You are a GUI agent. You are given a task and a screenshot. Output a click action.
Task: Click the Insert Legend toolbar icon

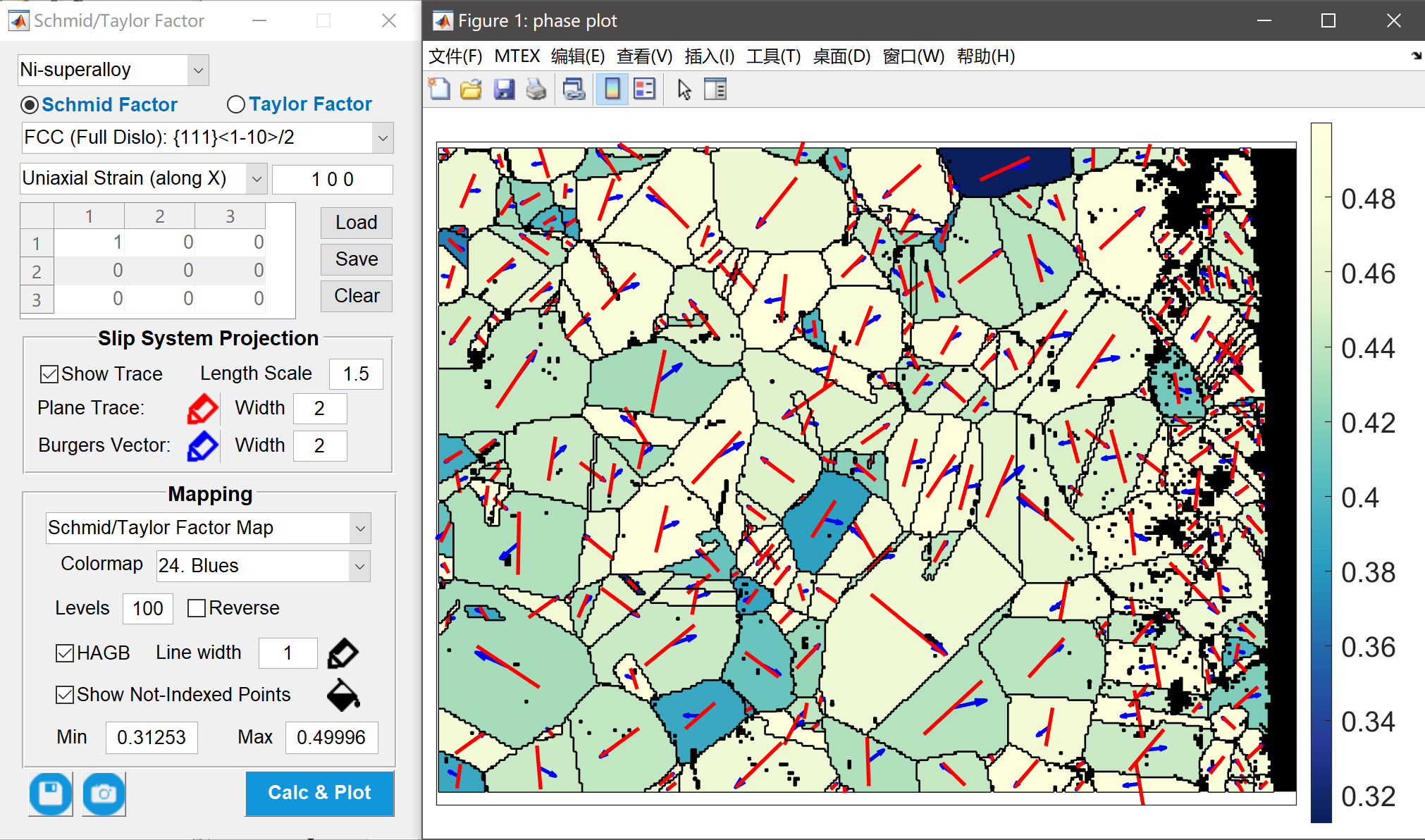pyautogui.click(x=644, y=89)
